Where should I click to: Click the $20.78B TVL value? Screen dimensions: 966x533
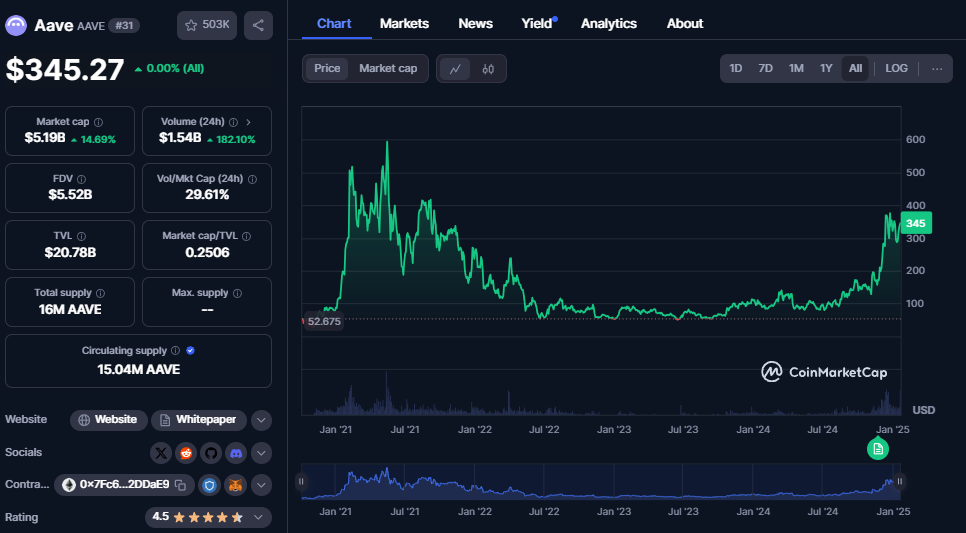pos(70,252)
